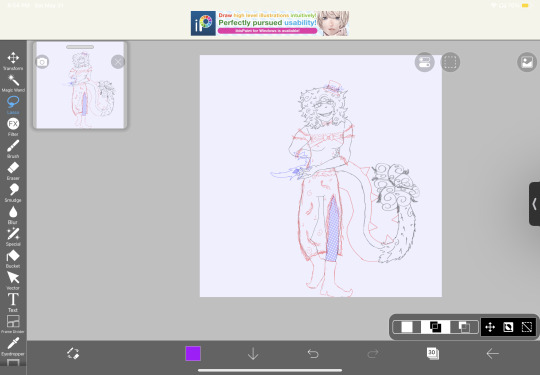This screenshot has height=375, width=540.
Task: Tap the back arrow in bottom bar
Action: point(492,354)
